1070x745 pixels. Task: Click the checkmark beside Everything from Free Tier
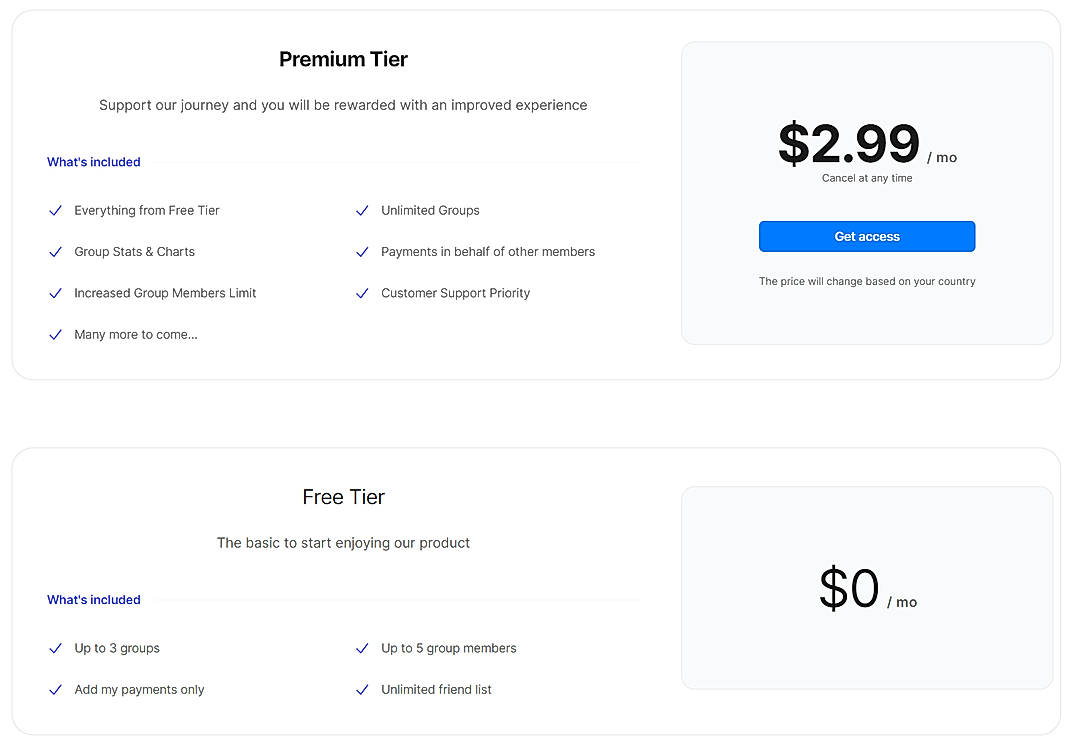[x=56, y=211]
